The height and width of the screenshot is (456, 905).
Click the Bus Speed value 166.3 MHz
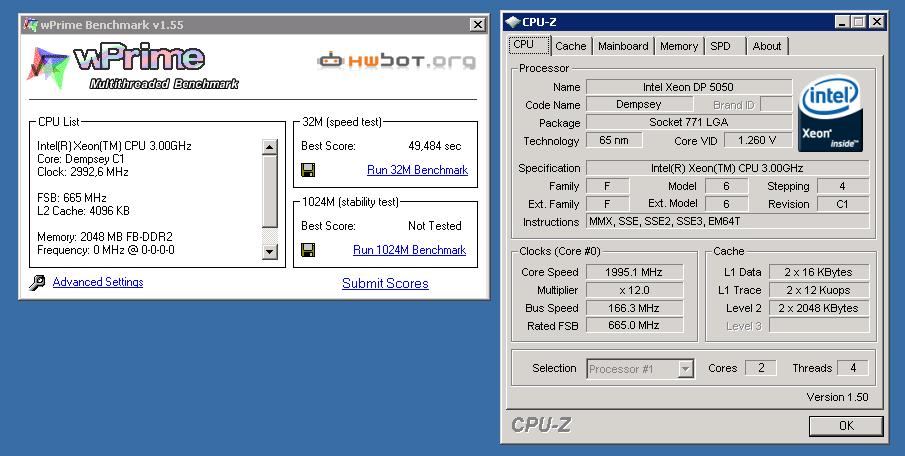click(x=634, y=308)
